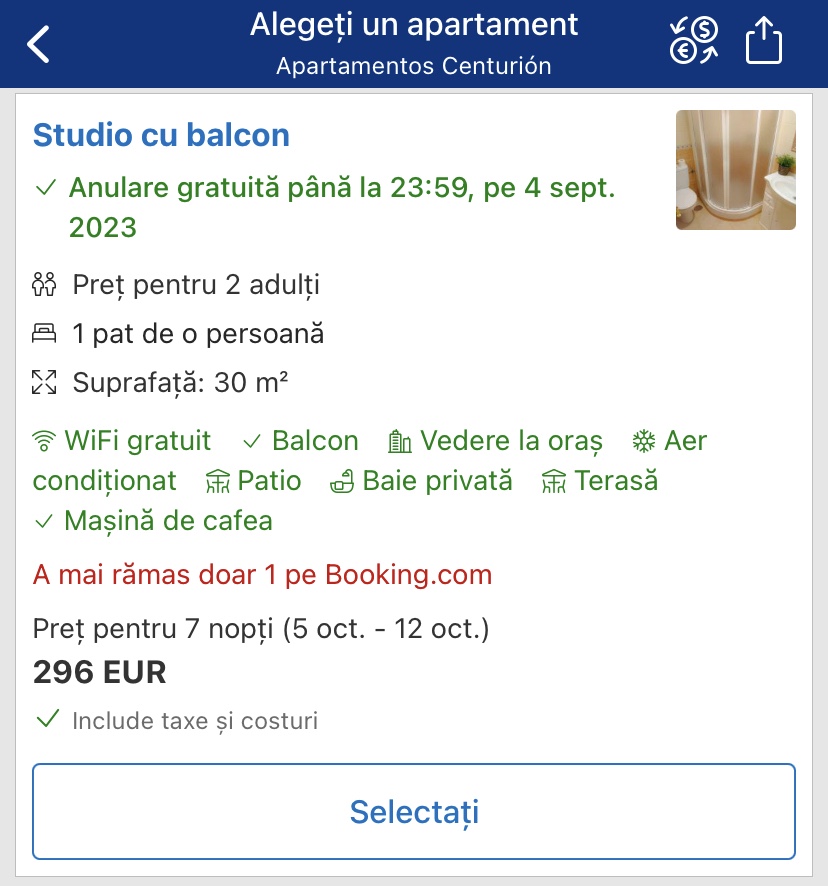Image resolution: width=828 pixels, height=886 pixels.
Task: Open the currency converter icon
Action: [694, 43]
